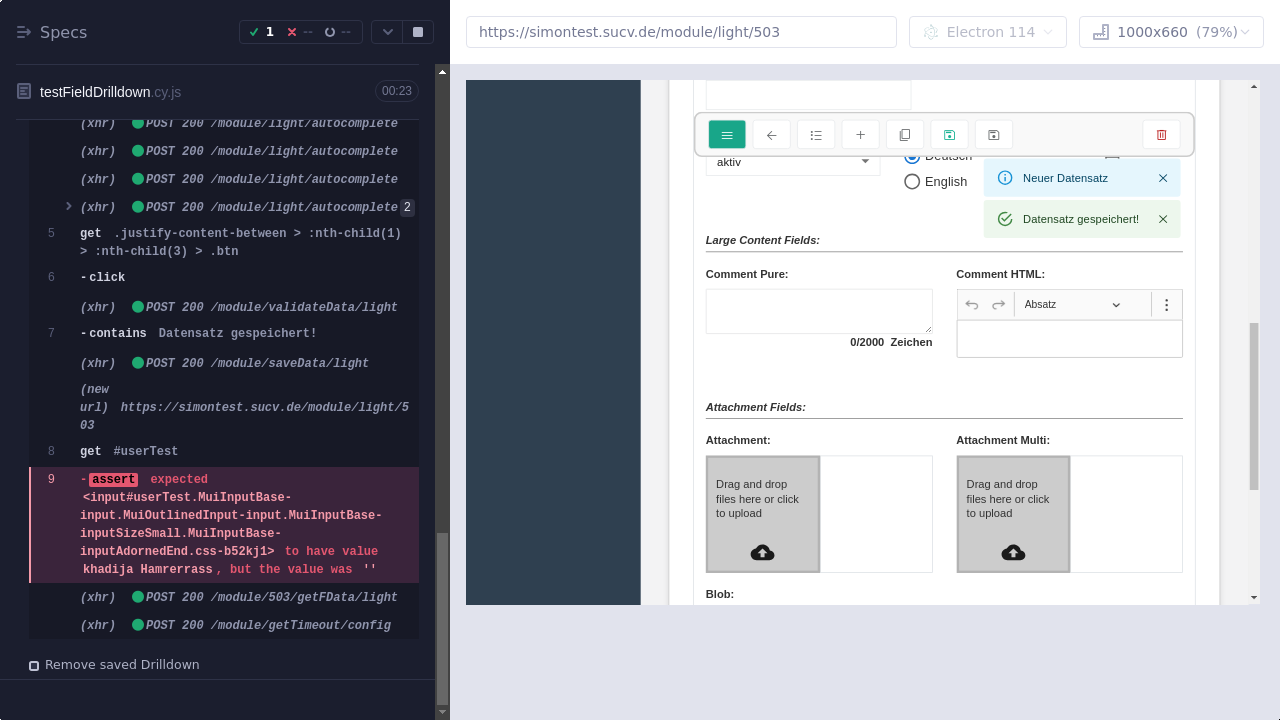1280x720 pixels.
Task: Click the testFieldDrilldown.cy.js spec title
Action: click(110, 92)
